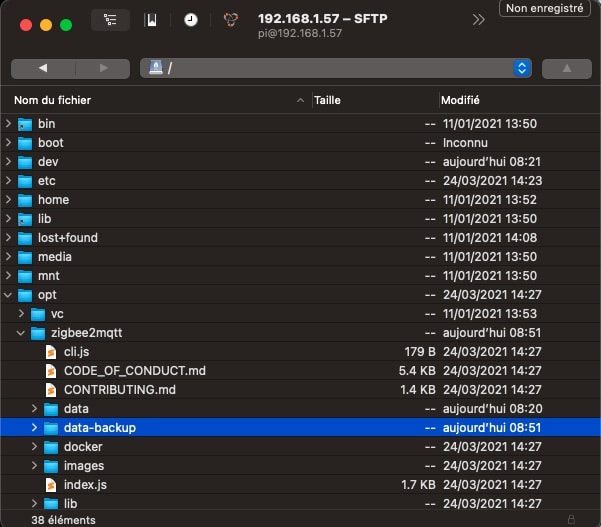Select the browser outline view icon
The width and height of the screenshot is (601, 527).
click(110, 20)
